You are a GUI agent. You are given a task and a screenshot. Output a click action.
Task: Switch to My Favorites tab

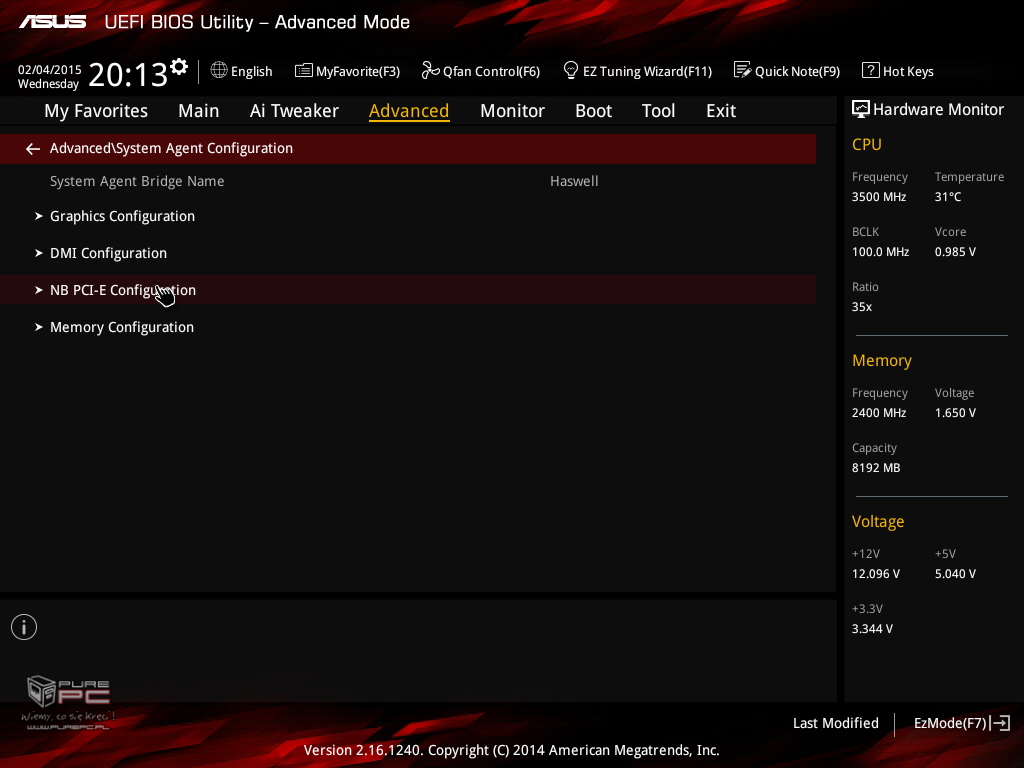96,111
